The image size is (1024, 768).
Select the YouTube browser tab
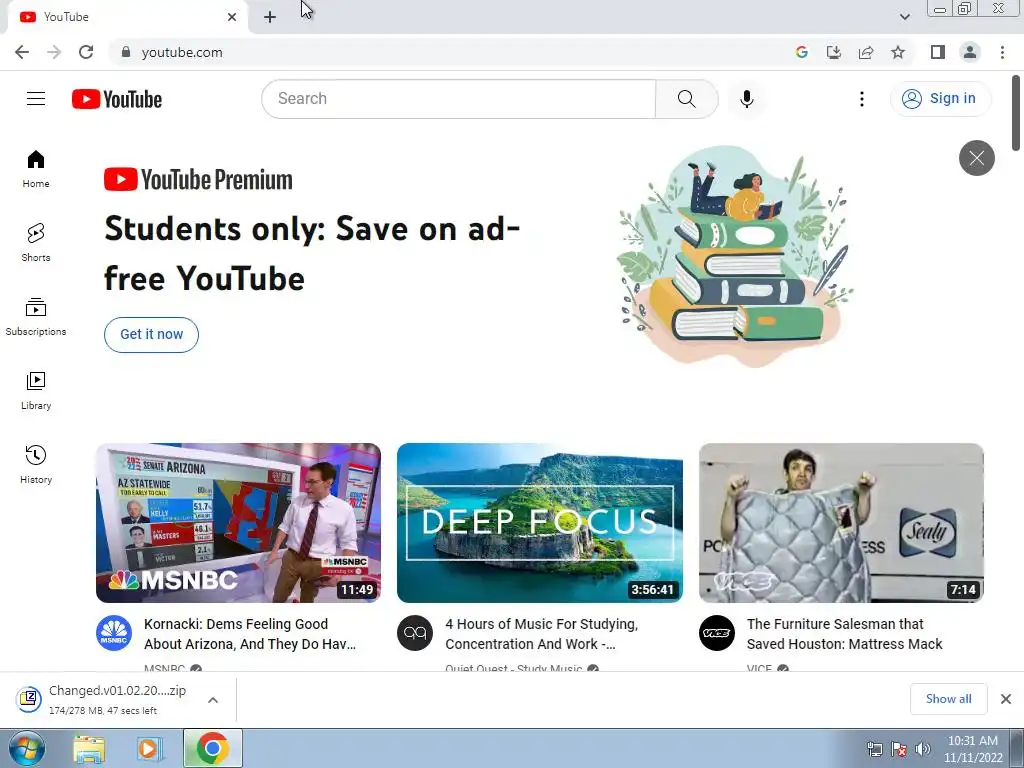coord(127,17)
